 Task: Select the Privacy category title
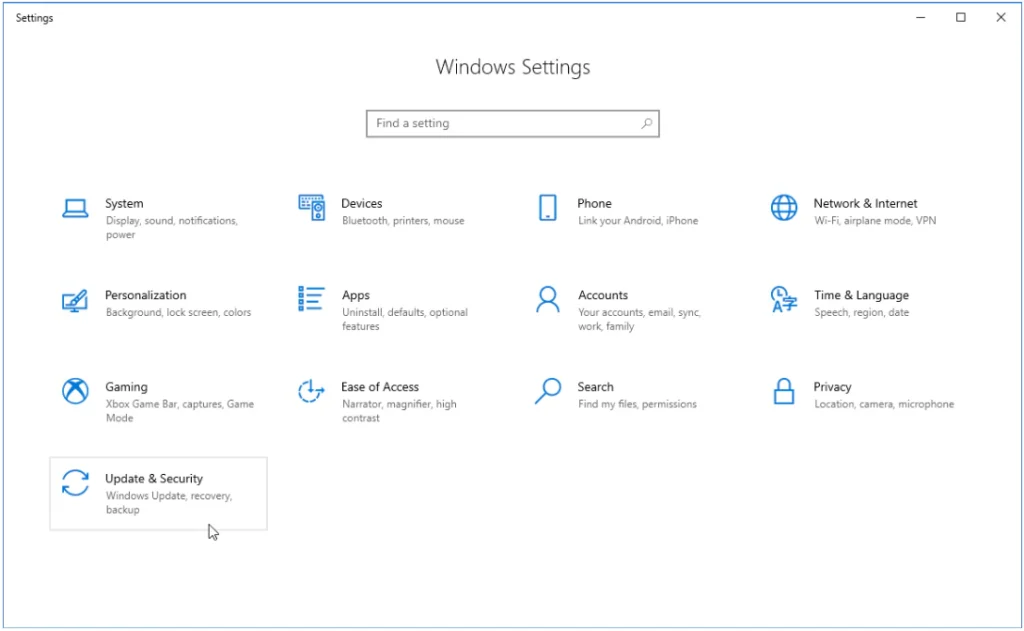click(x=832, y=387)
